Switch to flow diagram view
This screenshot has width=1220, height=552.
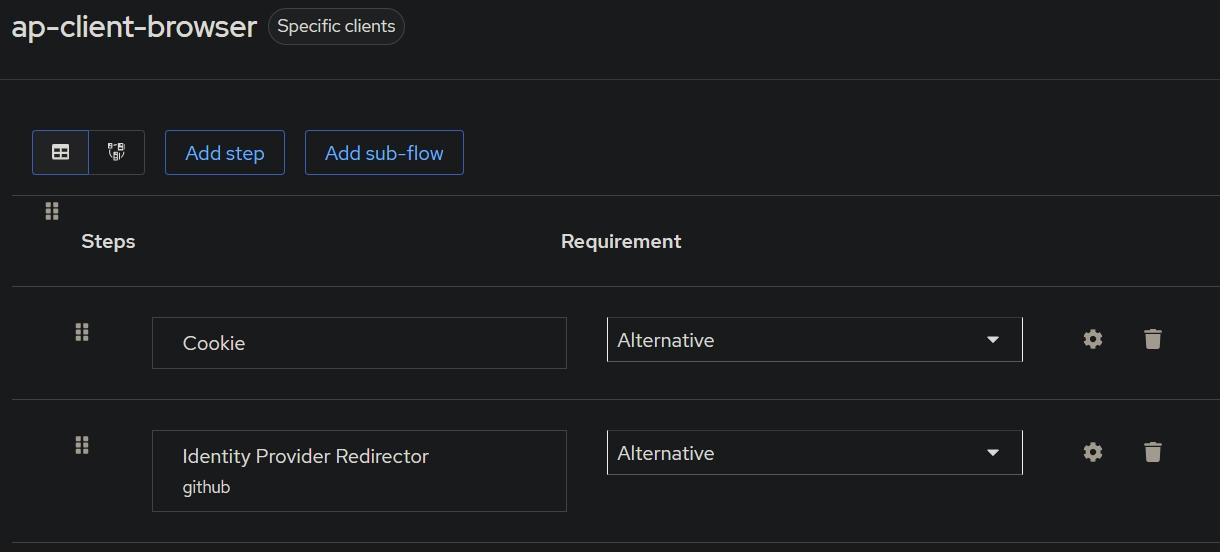point(117,153)
